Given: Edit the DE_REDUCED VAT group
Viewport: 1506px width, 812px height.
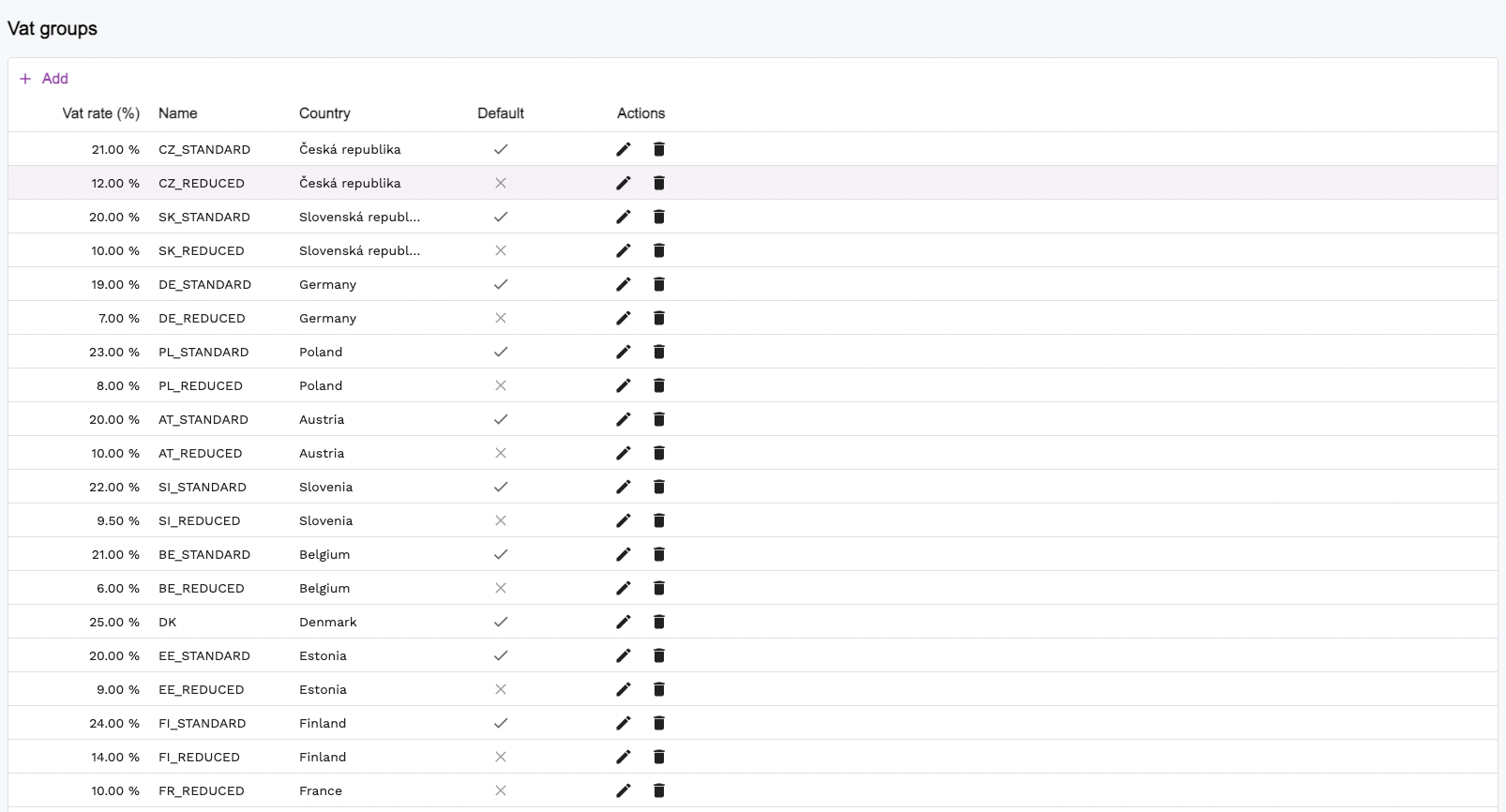Looking at the screenshot, I should click(x=624, y=318).
